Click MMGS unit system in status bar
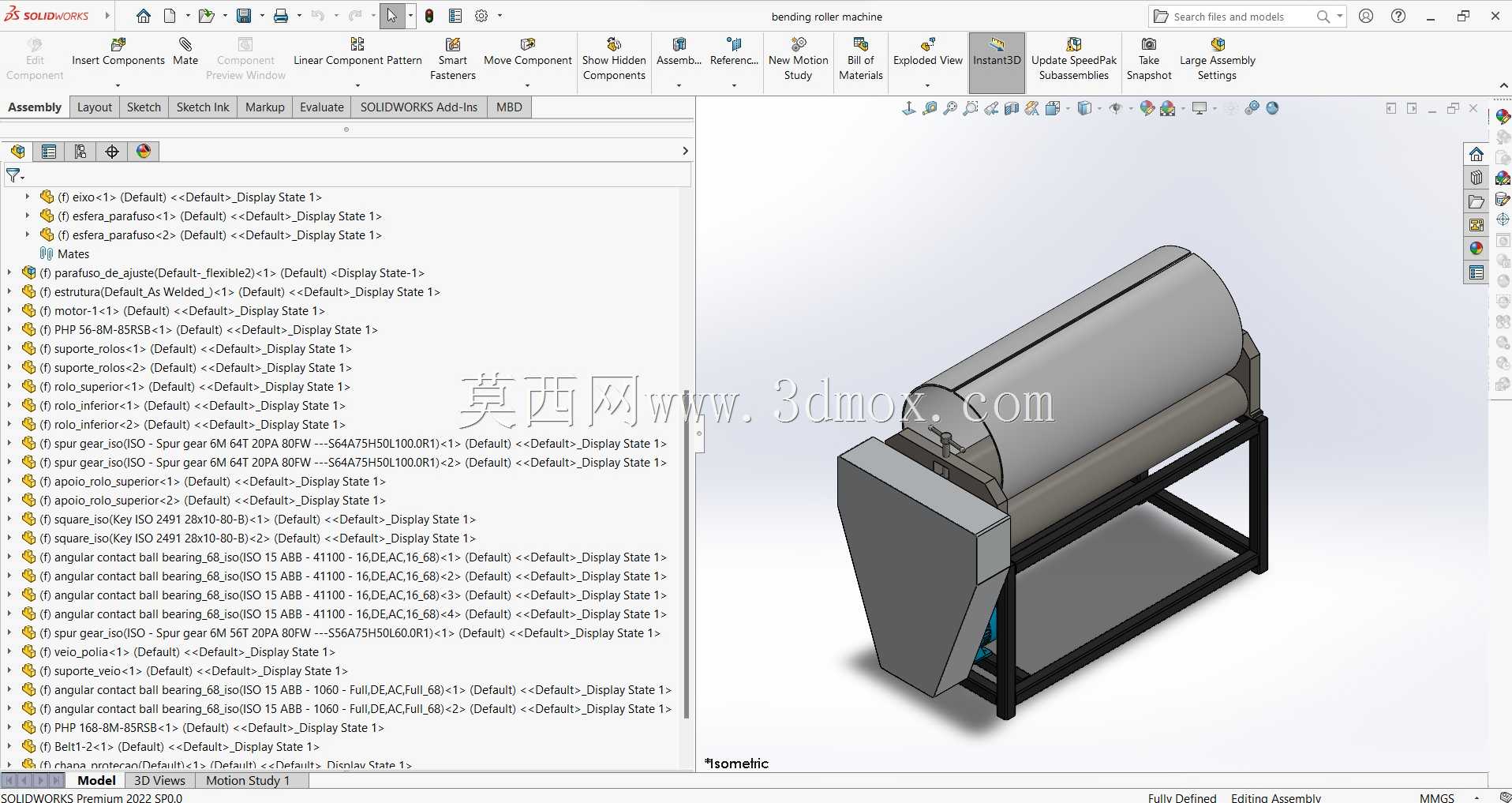The width and height of the screenshot is (1512, 803). (x=1436, y=797)
